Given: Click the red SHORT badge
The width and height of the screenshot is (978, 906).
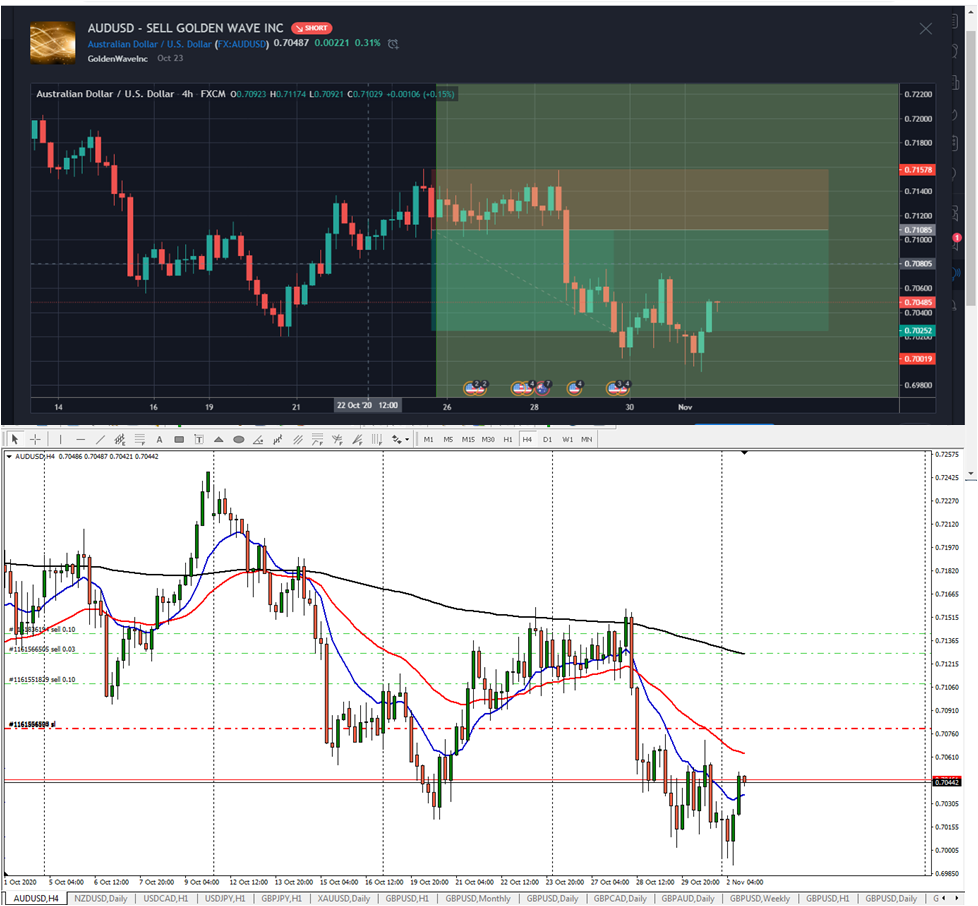Looking at the screenshot, I should (x=312, y=28).
